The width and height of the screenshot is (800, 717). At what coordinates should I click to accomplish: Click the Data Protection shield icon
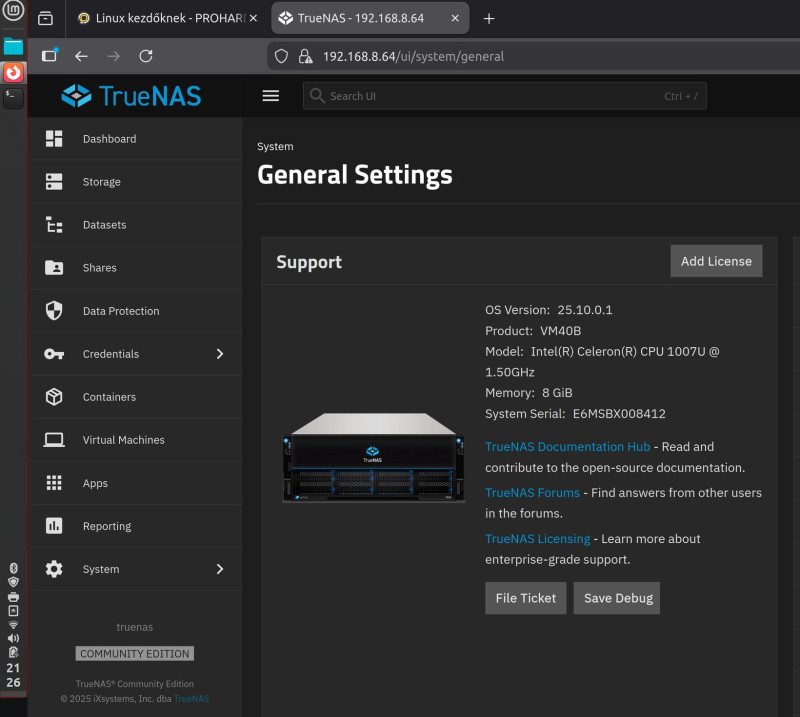click(54, 311)
